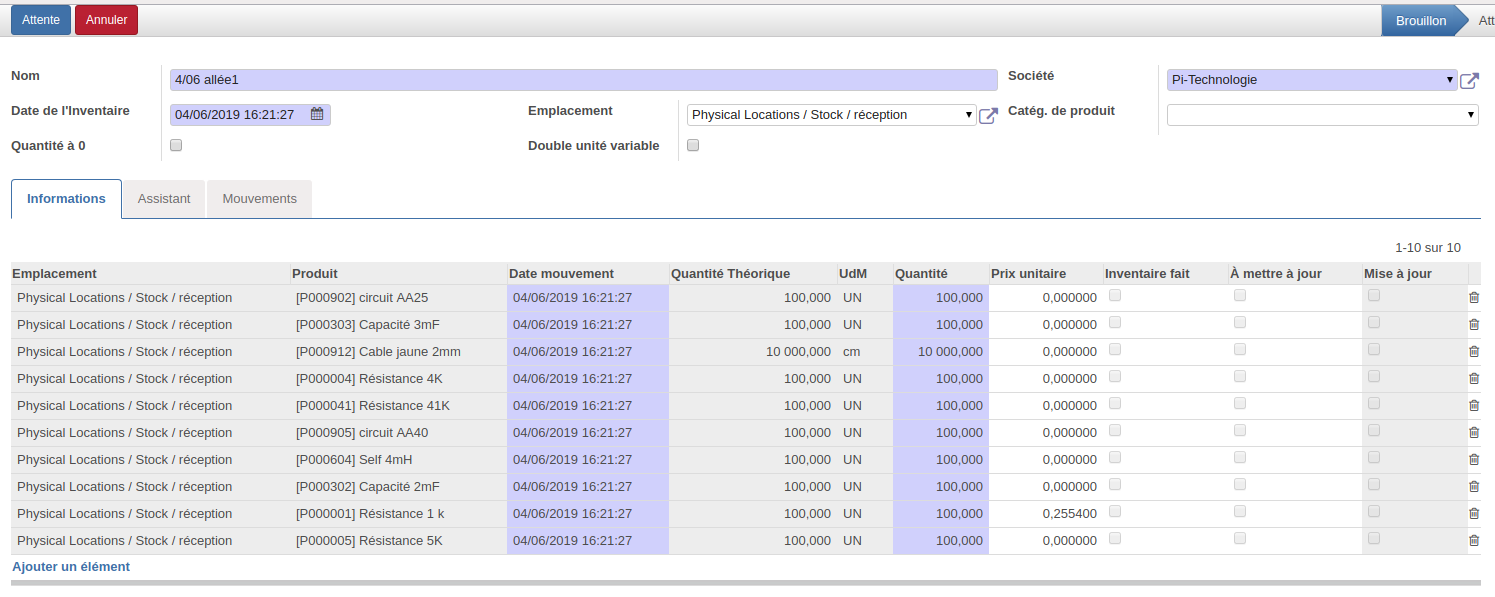Delete the Cable jaune 2mm row via trash icon
The height and width of the screenshot is (597, 1495).
pos(1474,351)
